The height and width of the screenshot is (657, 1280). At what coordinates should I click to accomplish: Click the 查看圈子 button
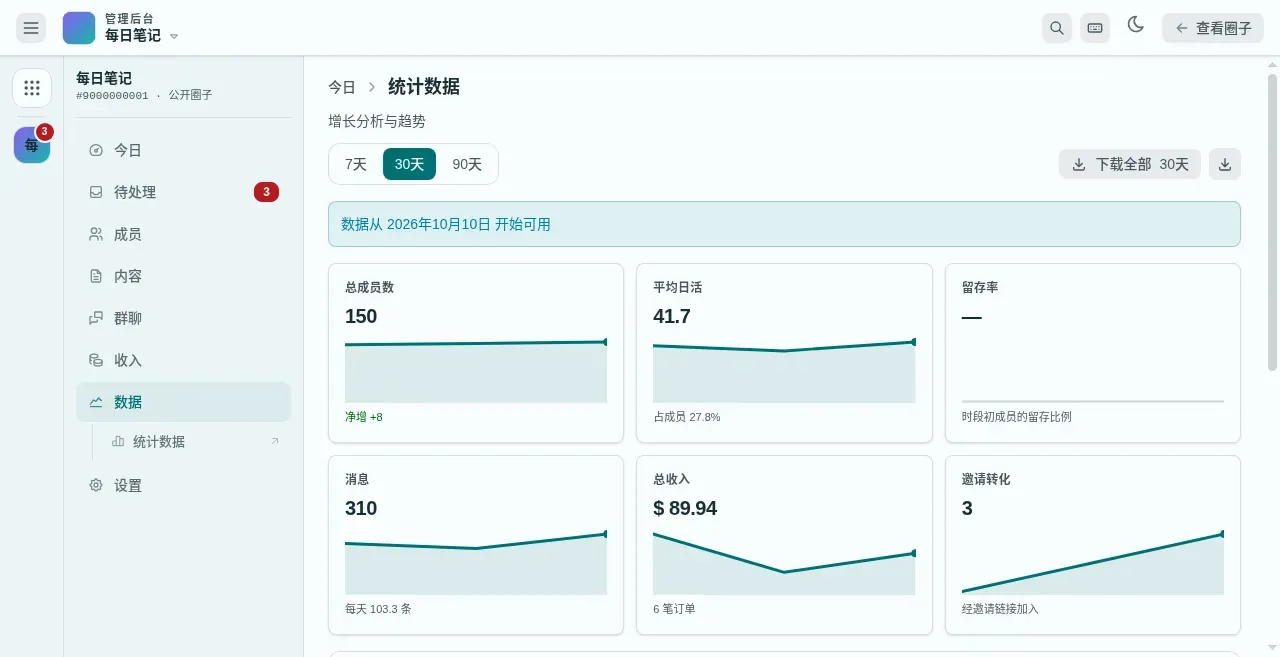(1213, 28)
